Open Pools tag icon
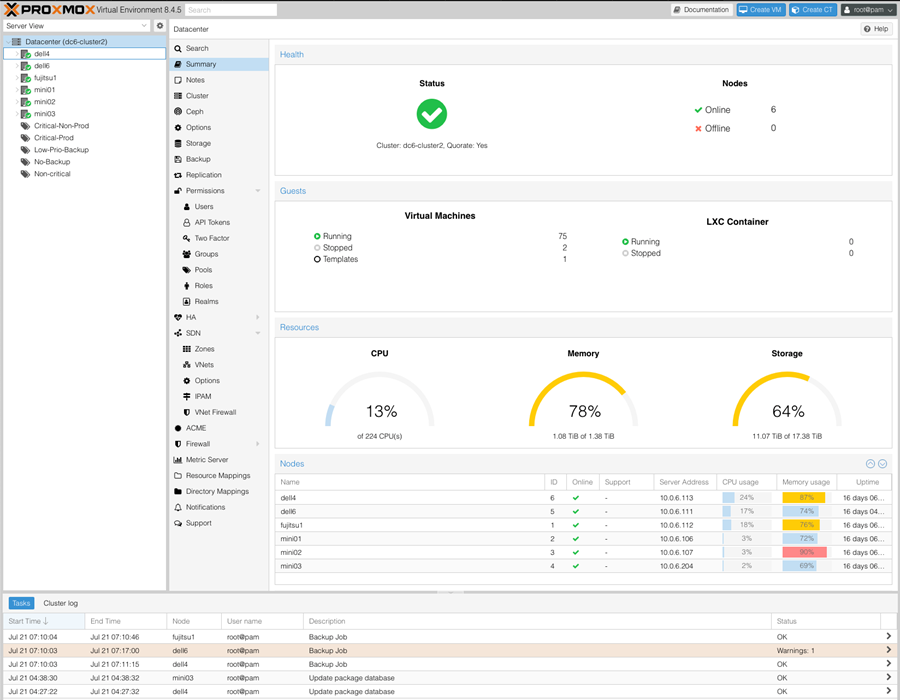The image size is (900, 700). (187, 270)
